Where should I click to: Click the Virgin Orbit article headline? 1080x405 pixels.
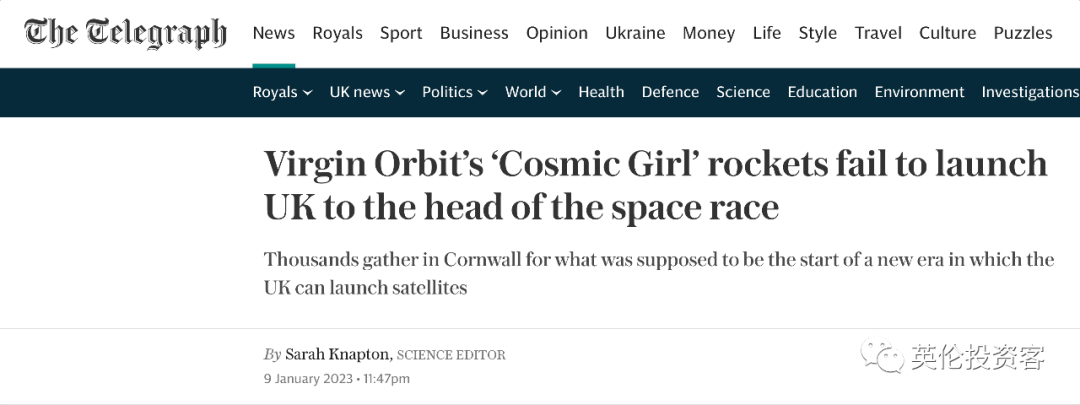pos(656,185)
